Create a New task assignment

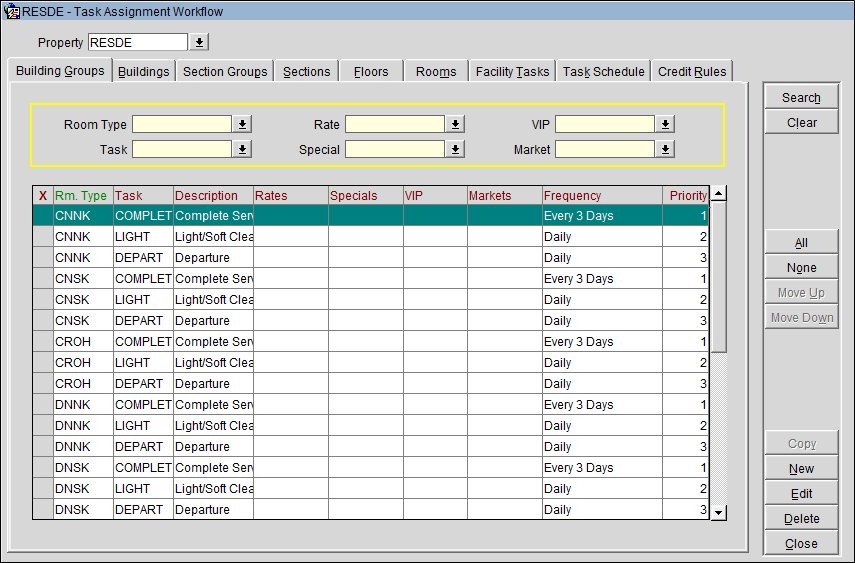point(801,469)
